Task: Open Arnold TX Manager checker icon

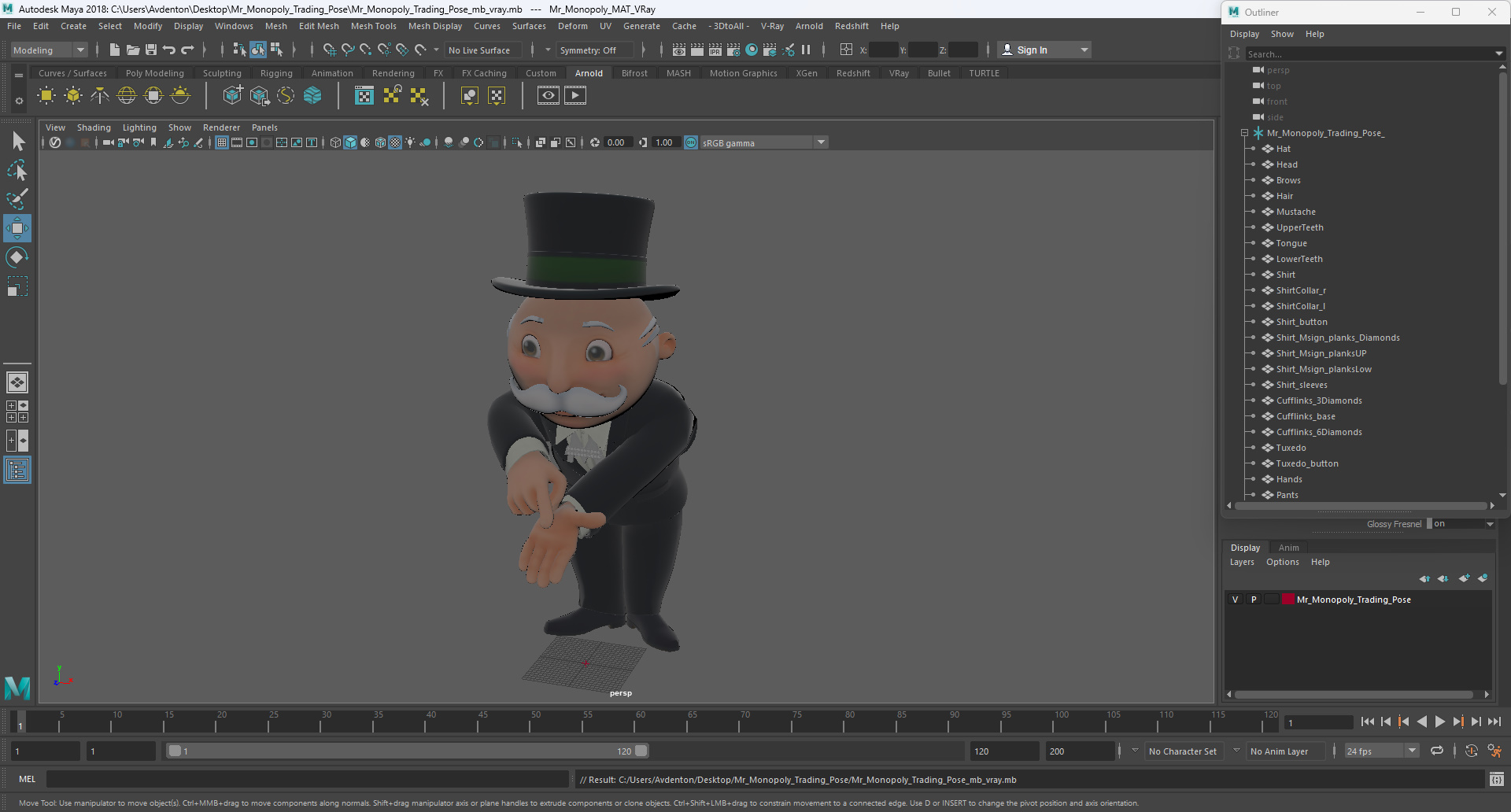Action: pyautogui.click(x=364, y=96)
